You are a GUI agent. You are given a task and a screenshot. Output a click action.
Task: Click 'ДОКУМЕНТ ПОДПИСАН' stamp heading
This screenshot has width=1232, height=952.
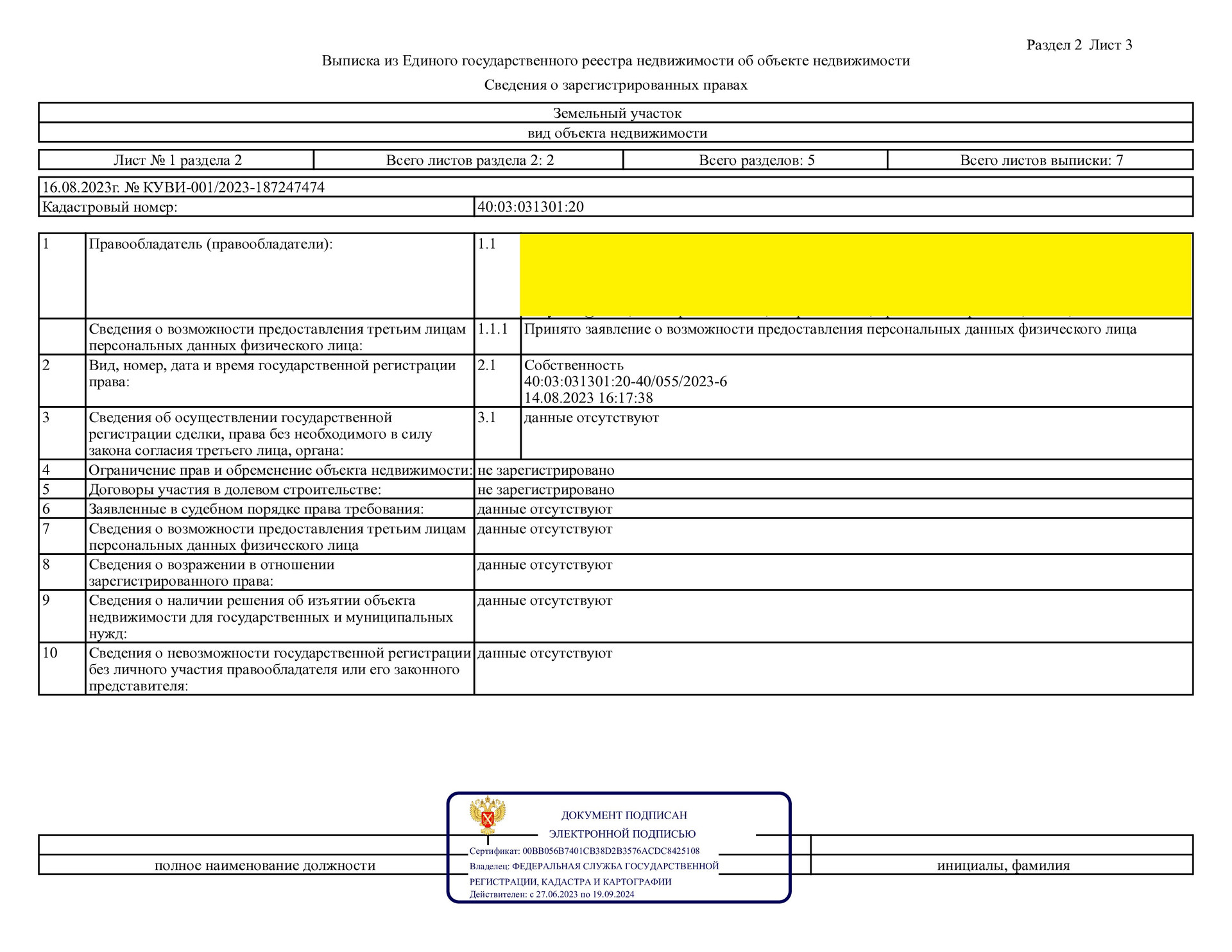624,815
